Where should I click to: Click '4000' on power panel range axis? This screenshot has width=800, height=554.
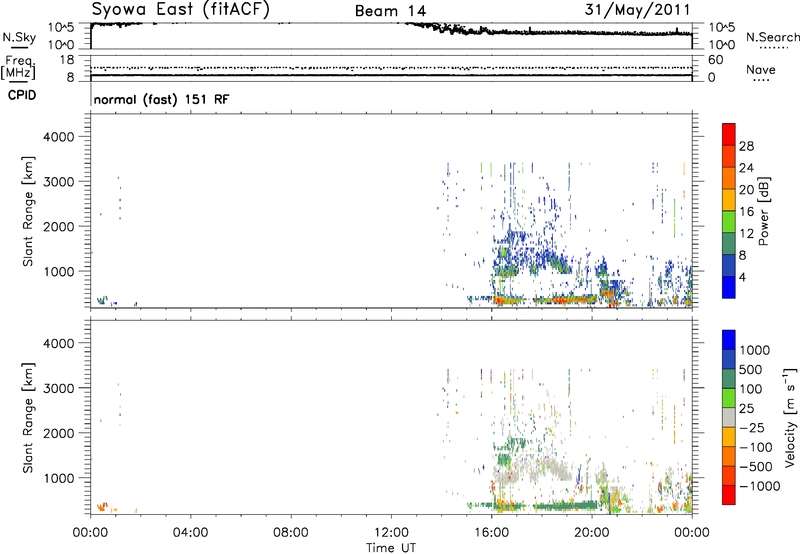pos(59,137)
